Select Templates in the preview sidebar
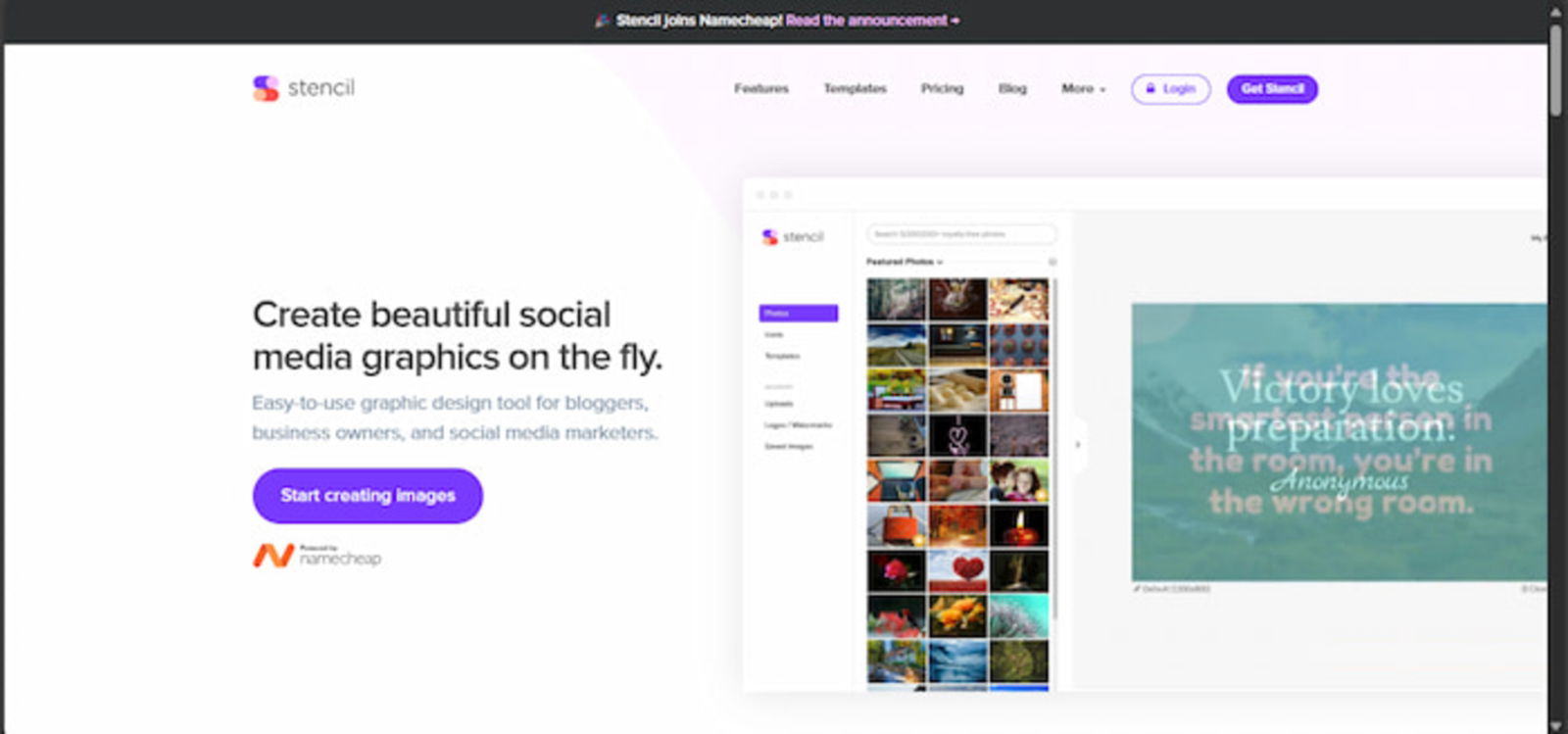1568x734 pixels. [x=782, y=357]
